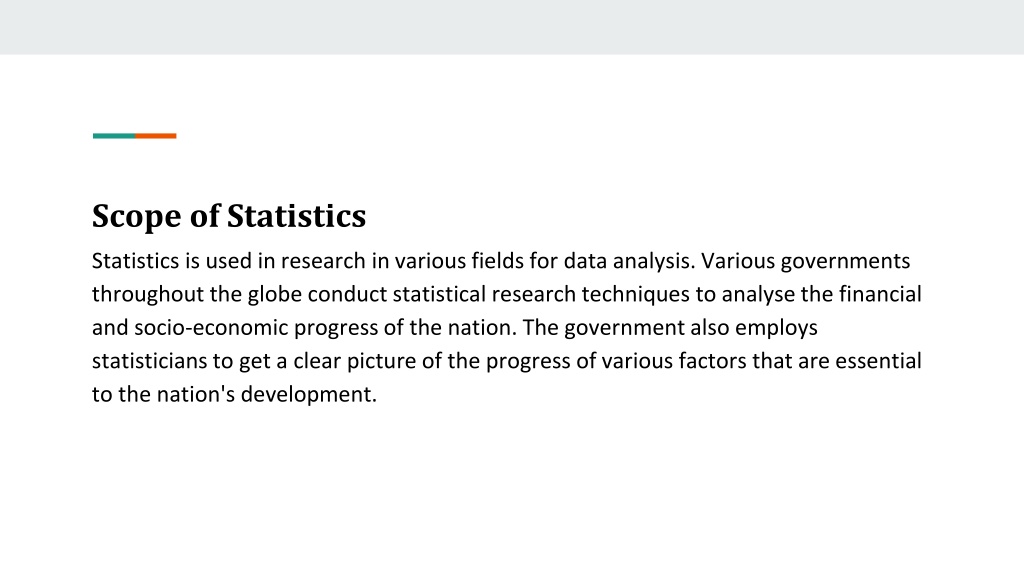Click the word 'employs' ending third line
The height and width of the screenshot is (576, 1024).
click(776, 328)
